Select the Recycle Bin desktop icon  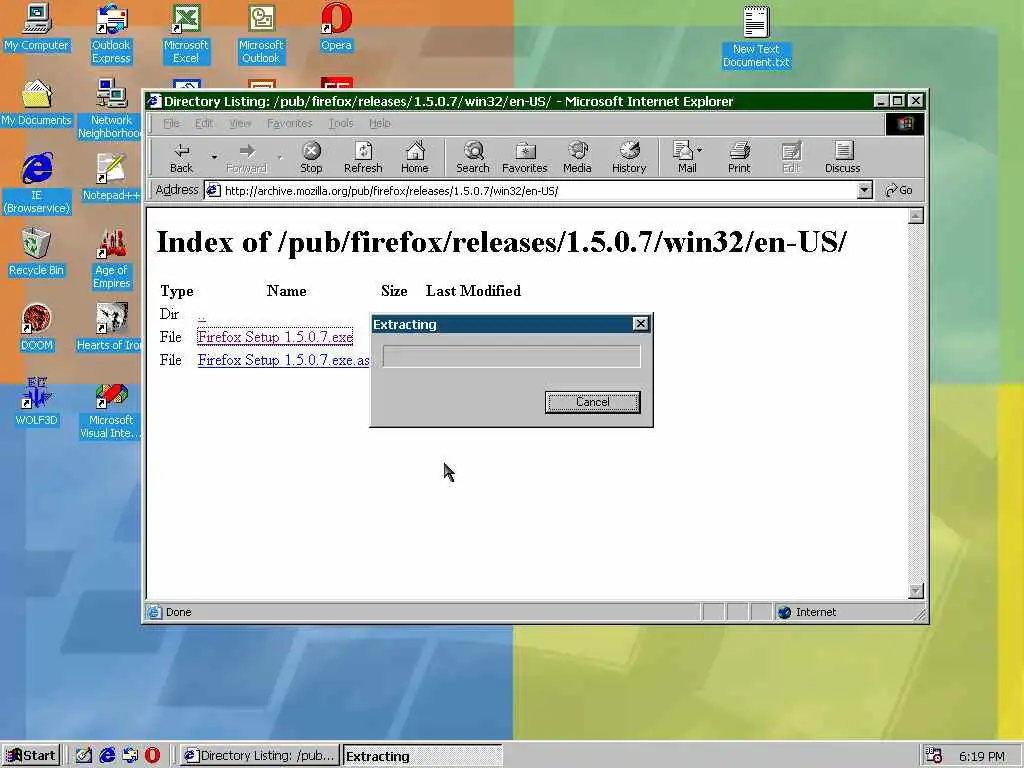tap(37, 253)
